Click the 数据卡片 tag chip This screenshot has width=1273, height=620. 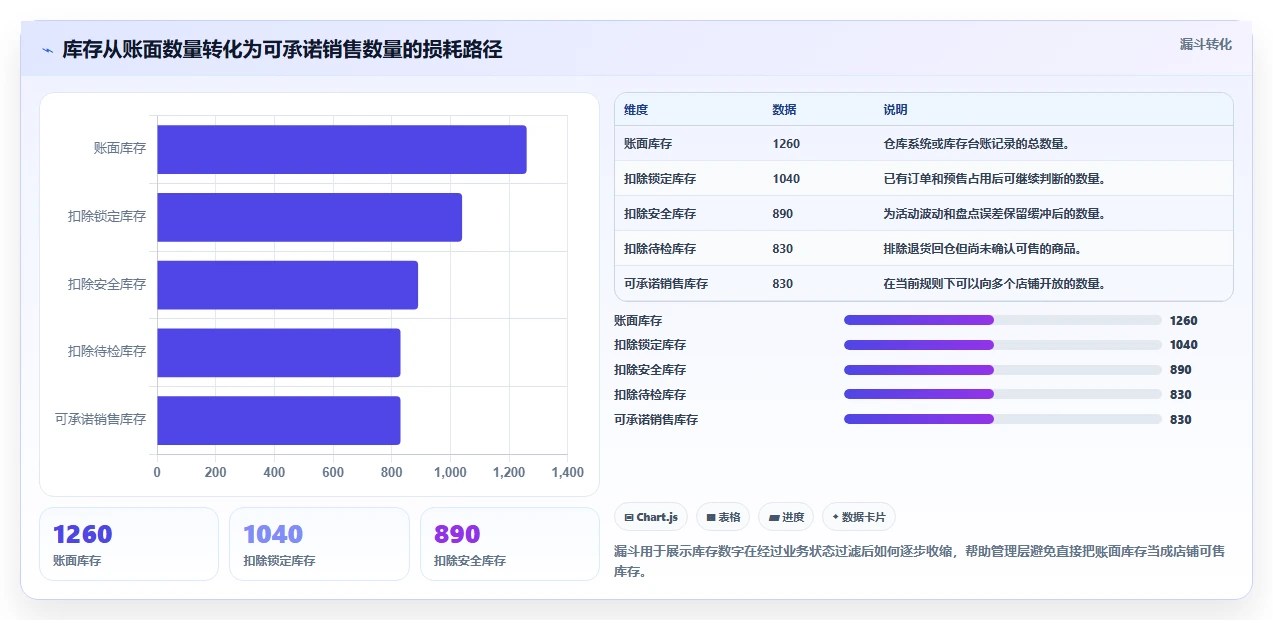click(x=859, y=517)
